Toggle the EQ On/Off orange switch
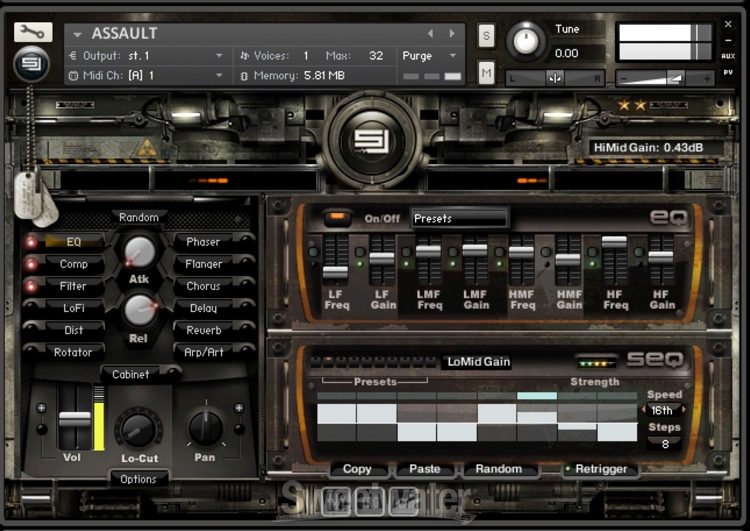This screenshot has height=531, width=750. [337, 218]
